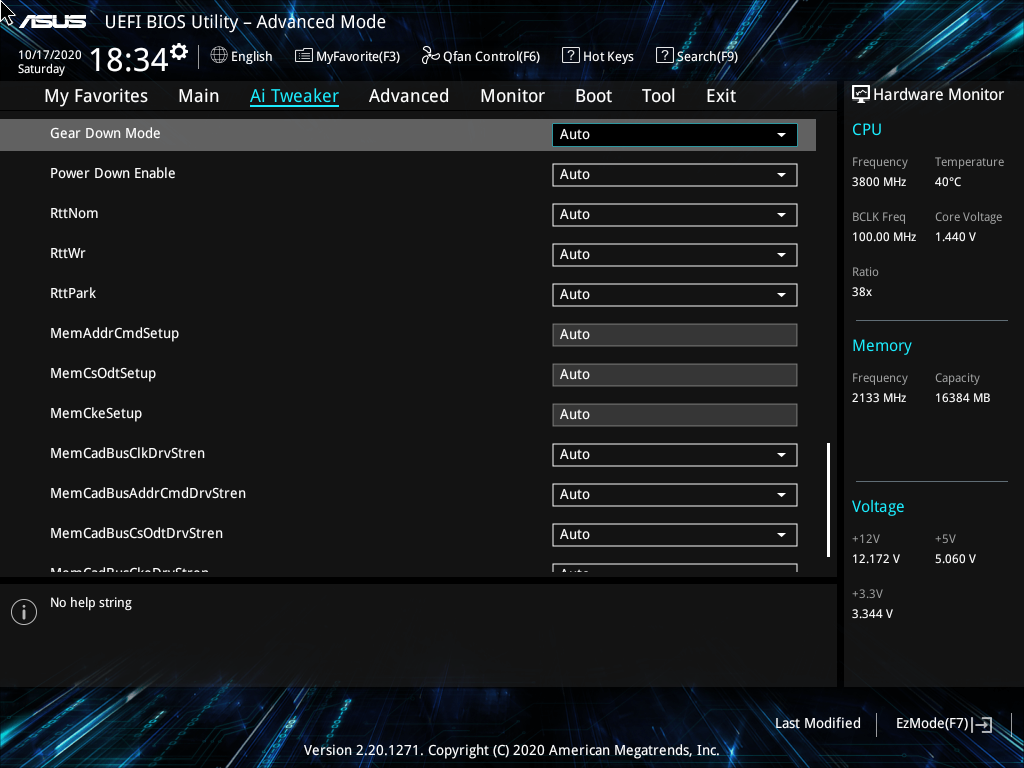Click the Last Modified button
The height and width of the screenshot is (768, 1024).
coord(818,724)
